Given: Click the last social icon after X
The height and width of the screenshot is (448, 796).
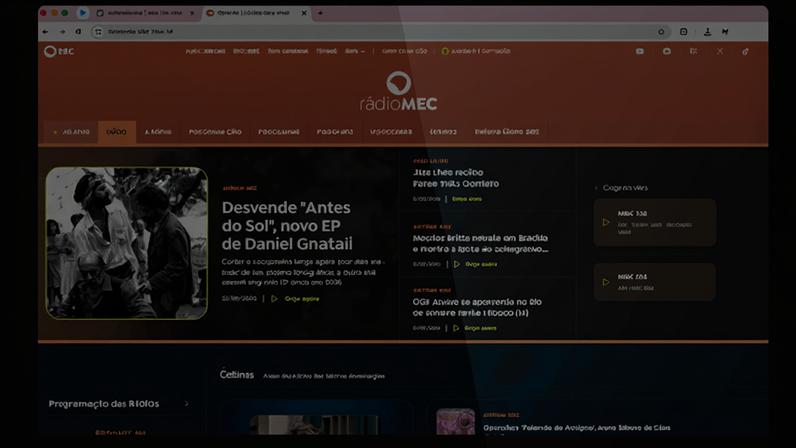Looking at the screenshot, I should click(x=745, y=51).
